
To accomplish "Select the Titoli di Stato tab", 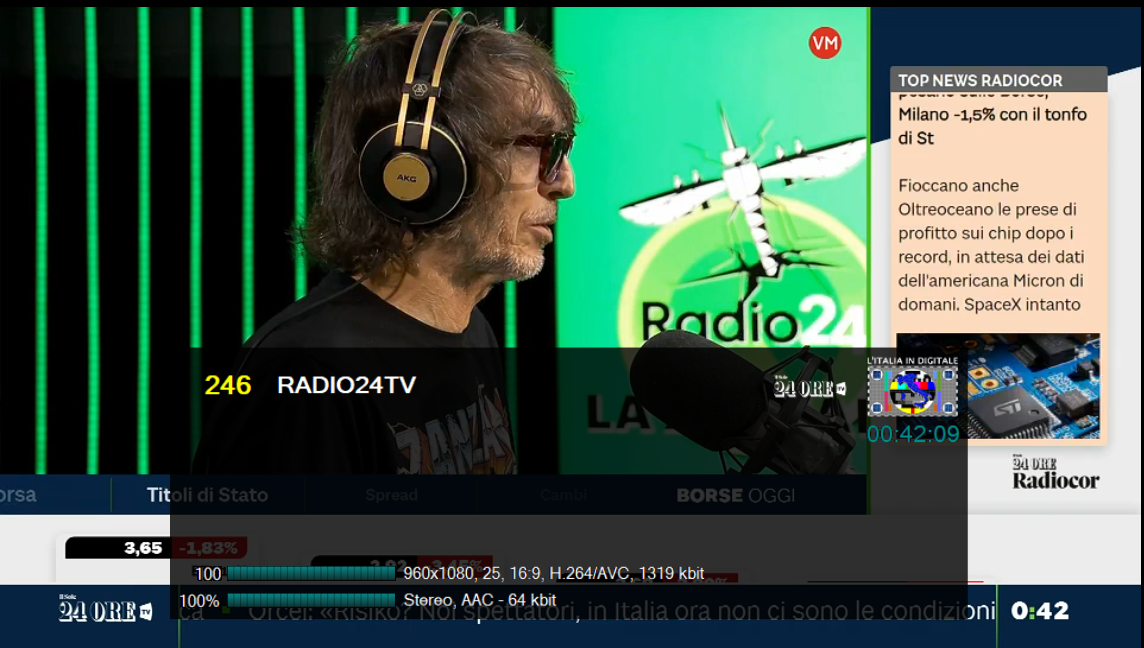I will coord(207,495).
